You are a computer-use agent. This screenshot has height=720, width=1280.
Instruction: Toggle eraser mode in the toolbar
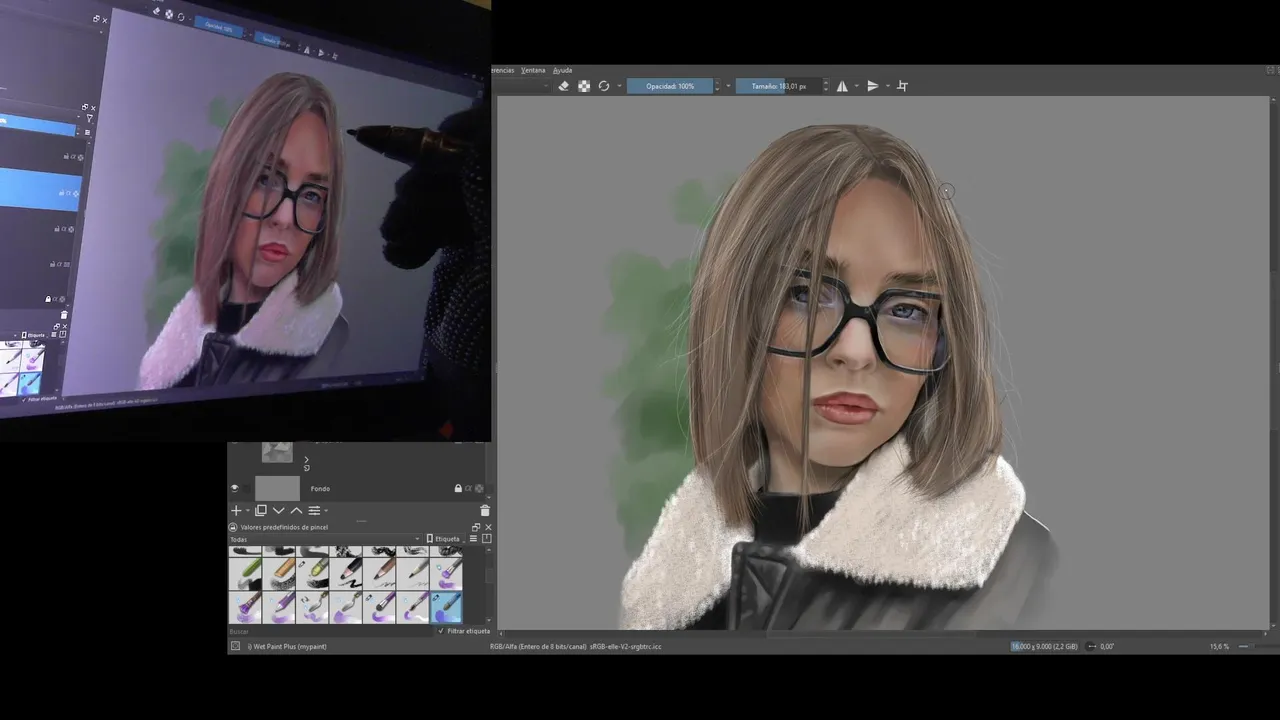click(x=563, y=86)
